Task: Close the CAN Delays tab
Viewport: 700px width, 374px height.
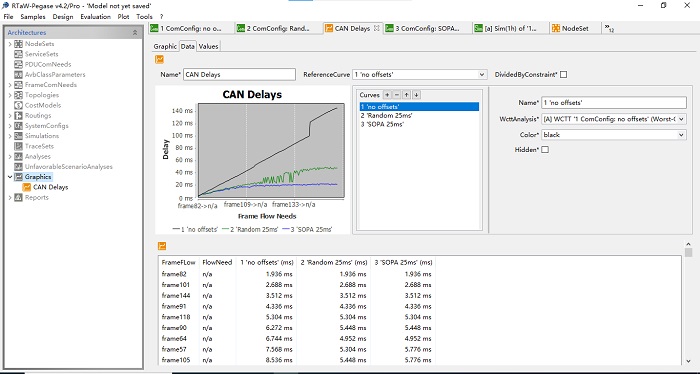Action: pos(376,28)
